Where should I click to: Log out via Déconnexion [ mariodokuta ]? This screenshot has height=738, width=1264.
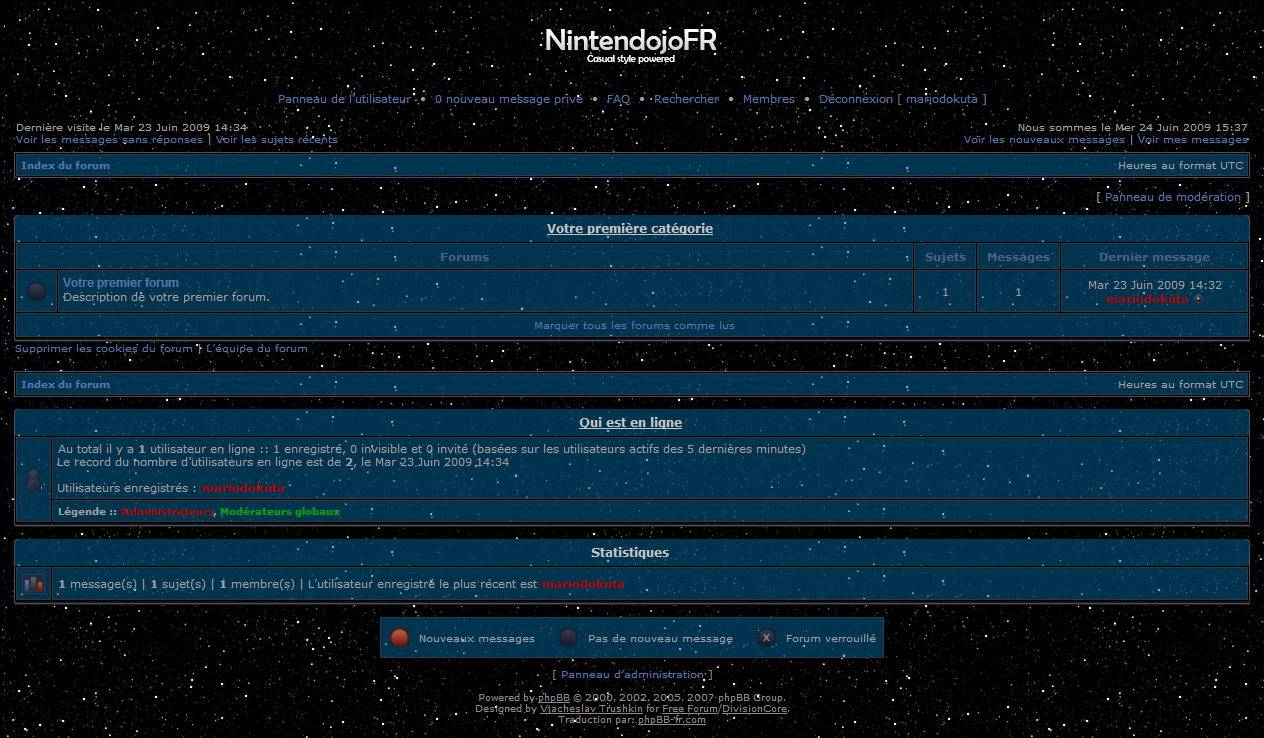pos(902,99)
